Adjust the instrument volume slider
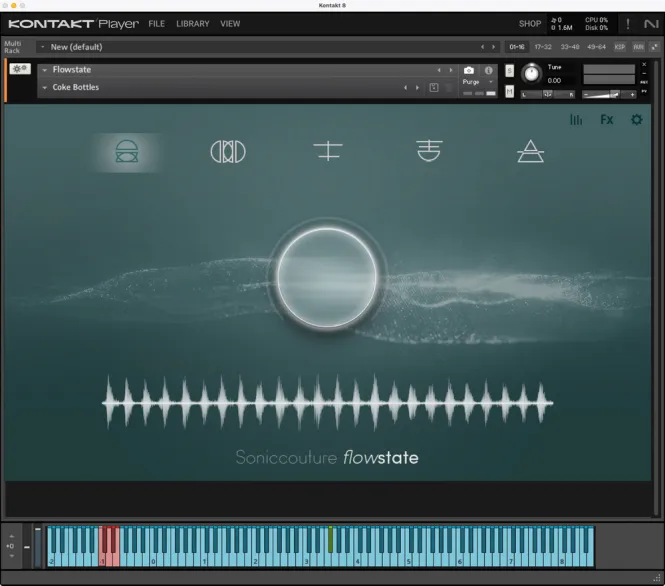 (609, 95)
